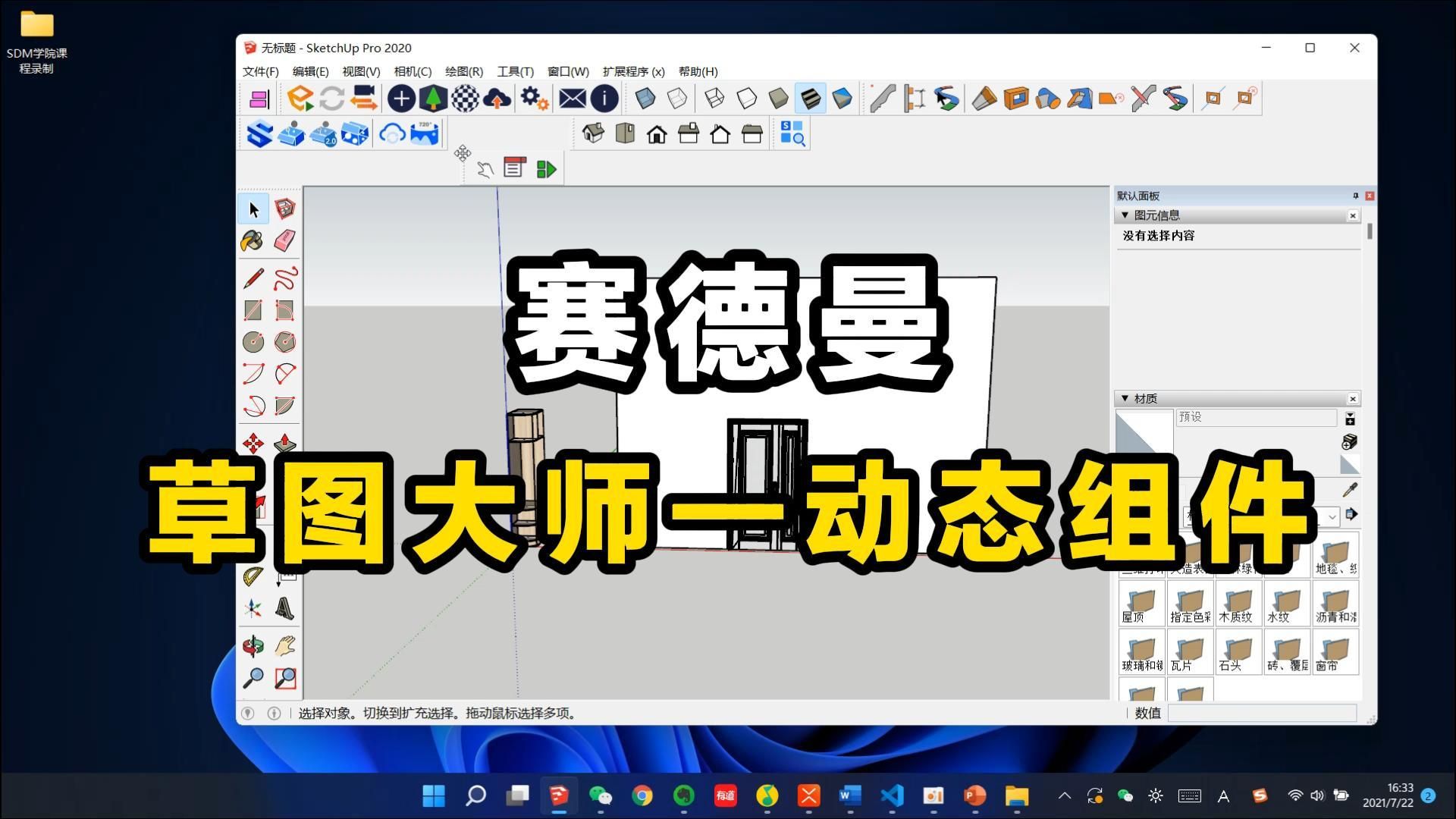Activate the Line pencil tool
The width and height of the screenshot is (1456, 819).
[253, 278]
